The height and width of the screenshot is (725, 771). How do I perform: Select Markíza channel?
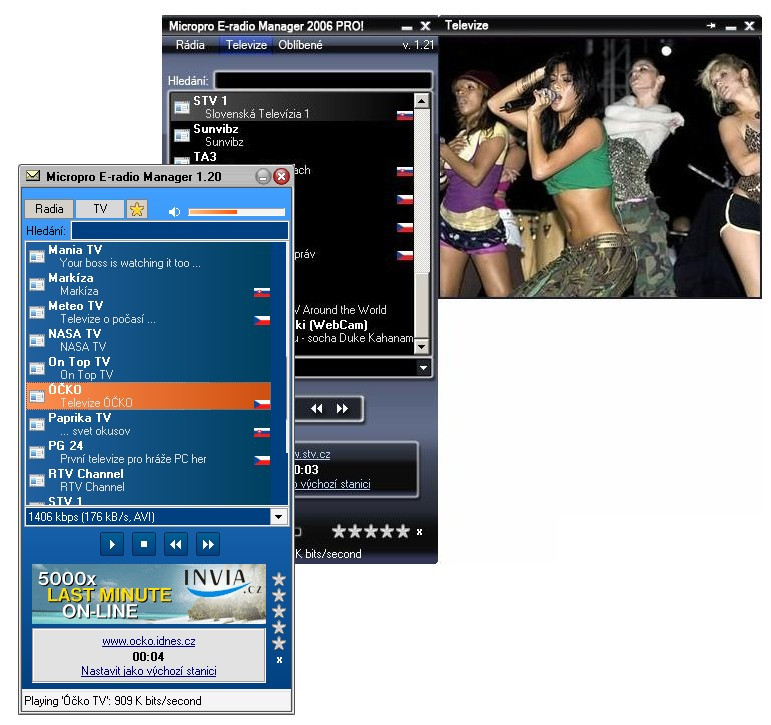148,284
